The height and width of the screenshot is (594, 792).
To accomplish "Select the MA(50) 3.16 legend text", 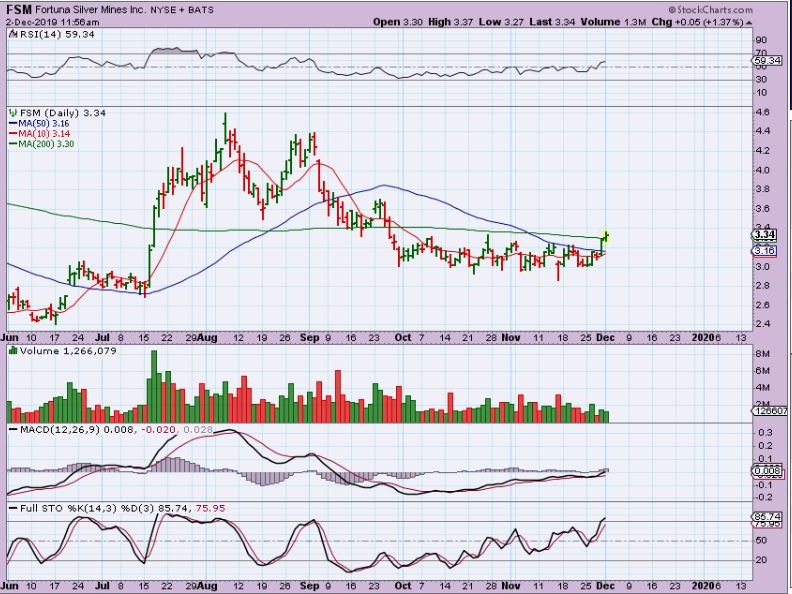I will (43, 123).
